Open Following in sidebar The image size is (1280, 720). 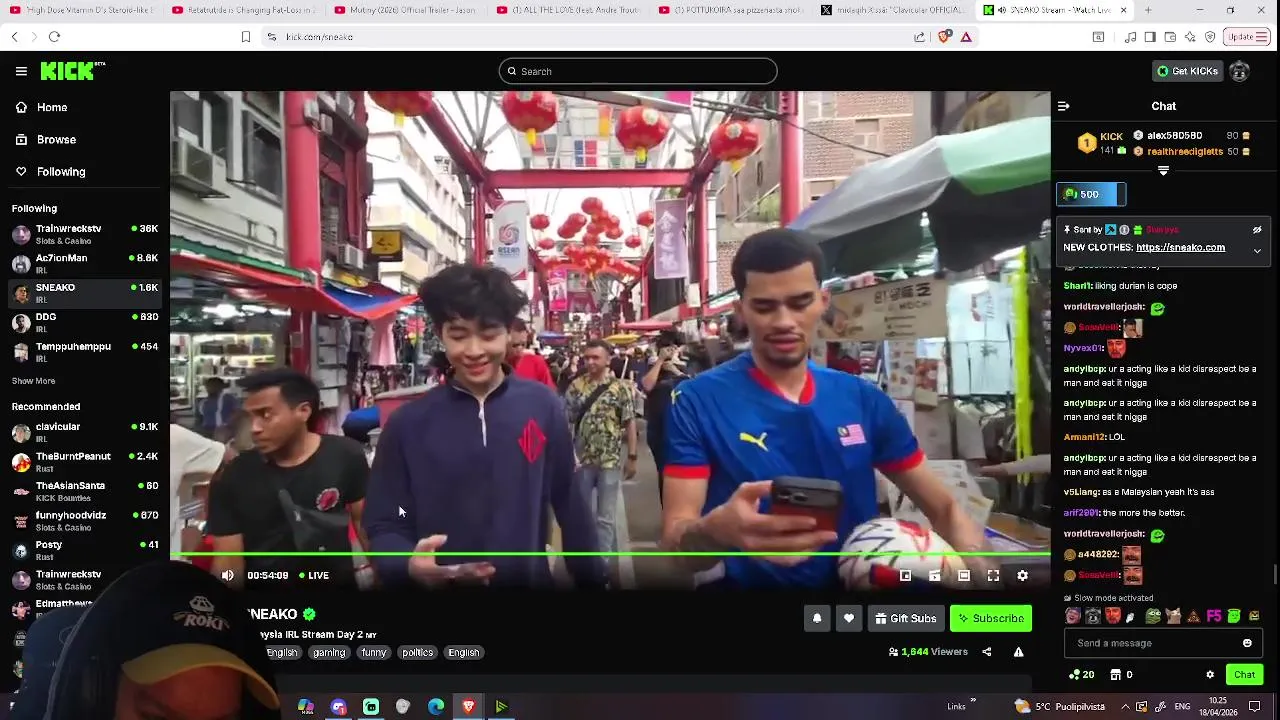(x=85, y=171)
